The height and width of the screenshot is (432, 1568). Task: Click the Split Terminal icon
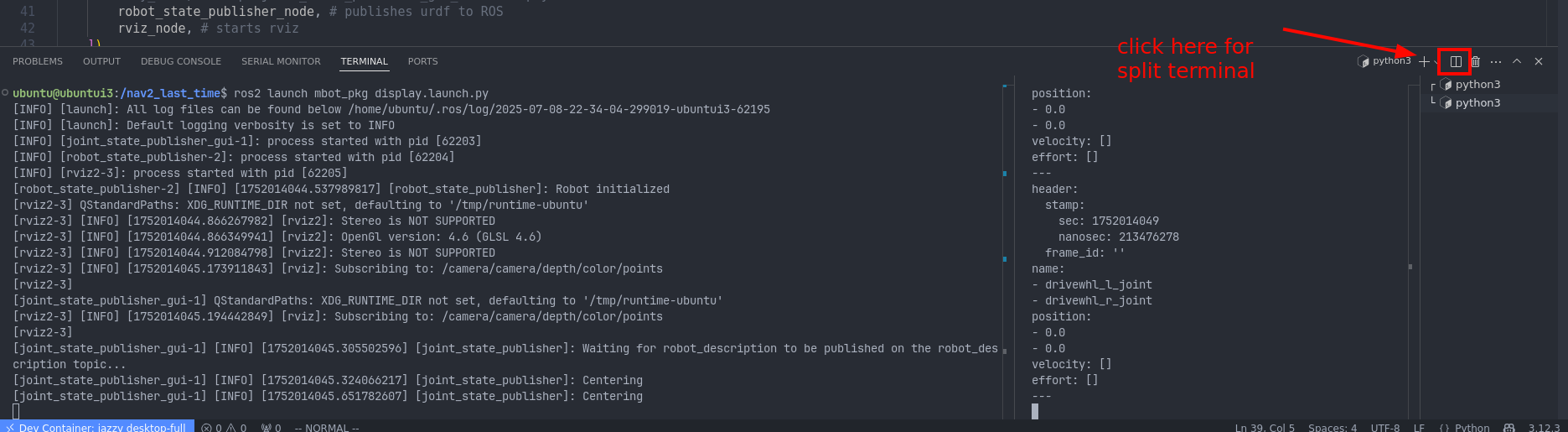(x=1456, y=61)
